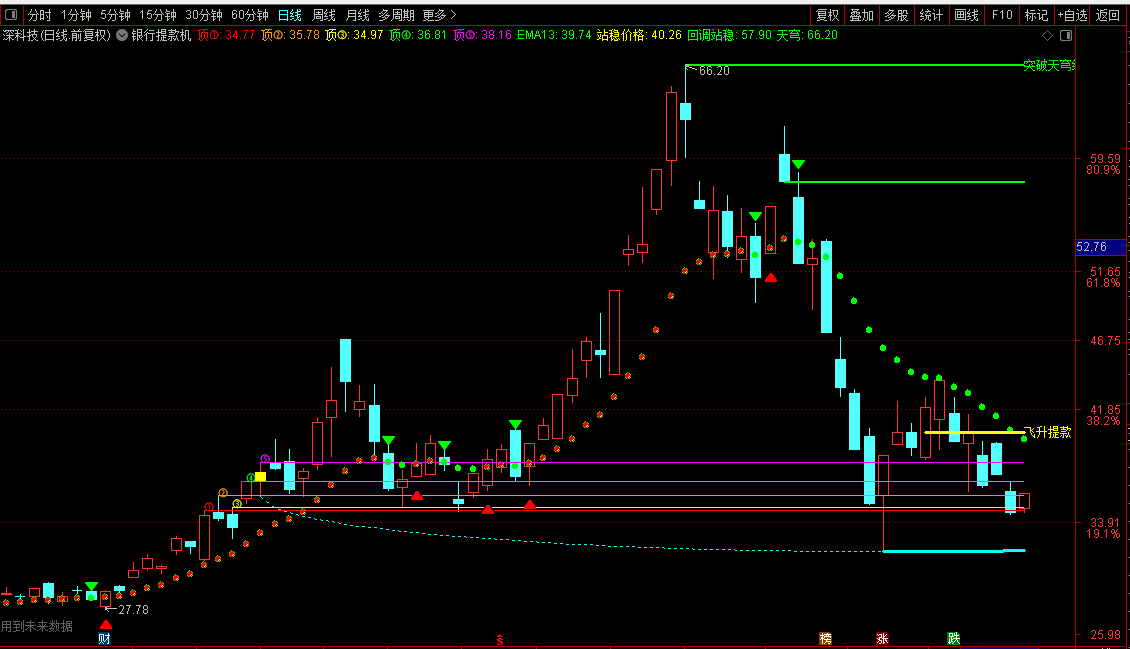The image size is (1130, 649).
Task: Click the 27.78 low price label
Action: [133, 609]
